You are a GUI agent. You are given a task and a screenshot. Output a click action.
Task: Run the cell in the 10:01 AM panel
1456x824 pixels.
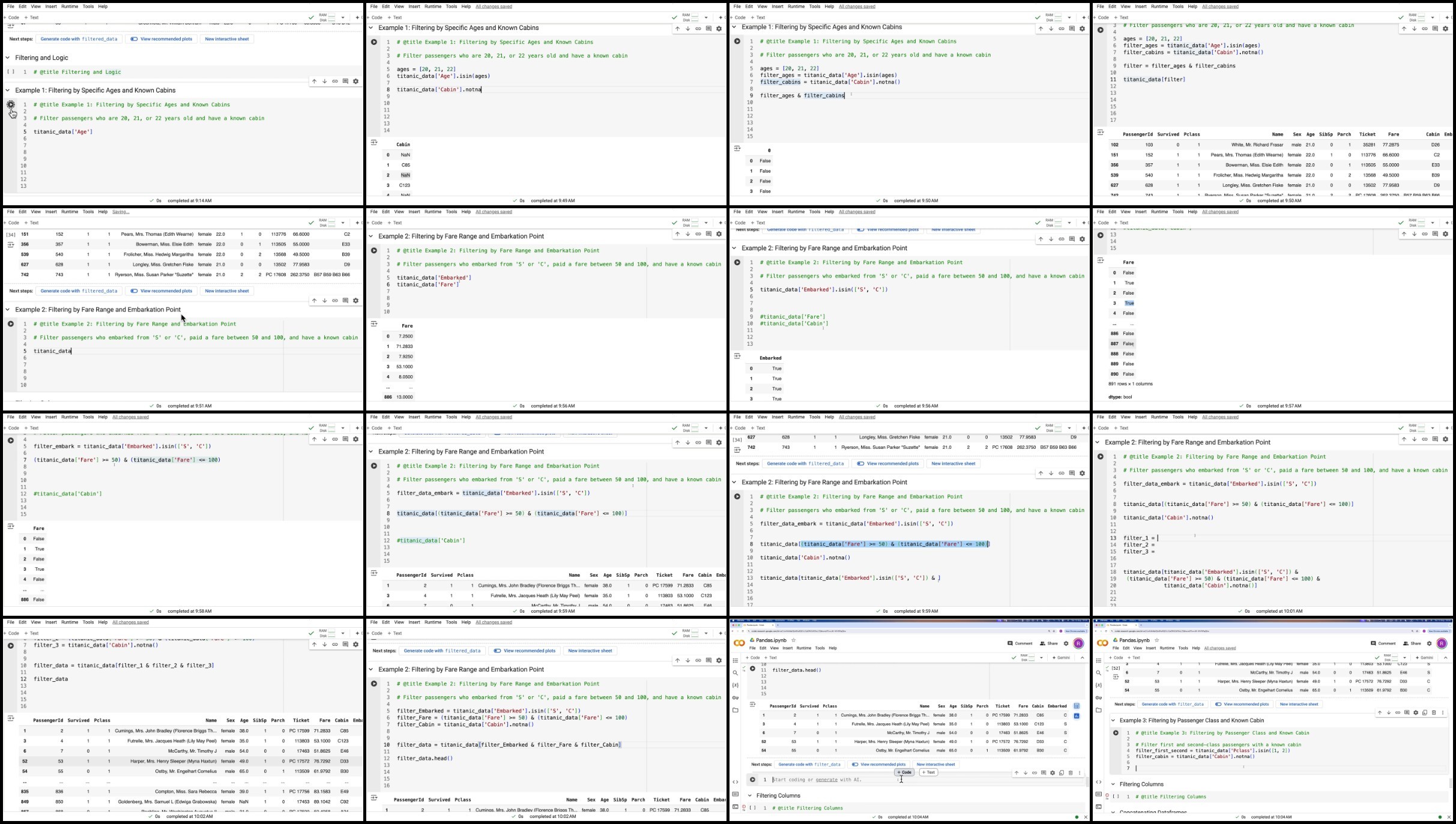(x=1100, y=457)
